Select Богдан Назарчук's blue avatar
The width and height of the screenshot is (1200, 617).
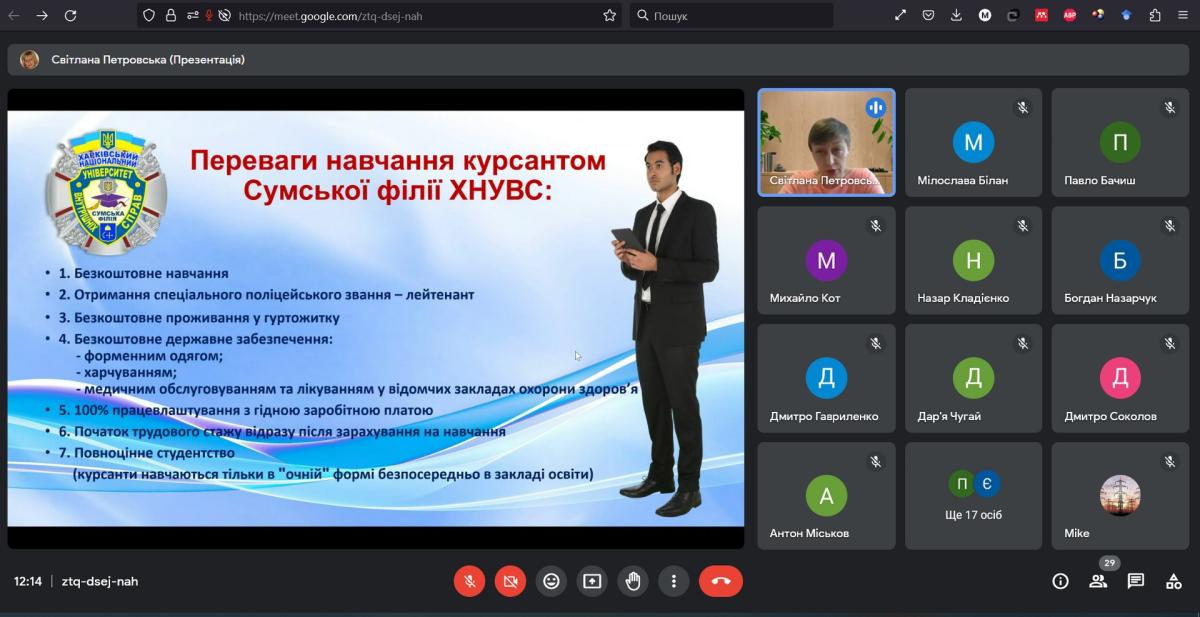[x=1120, y=261]
